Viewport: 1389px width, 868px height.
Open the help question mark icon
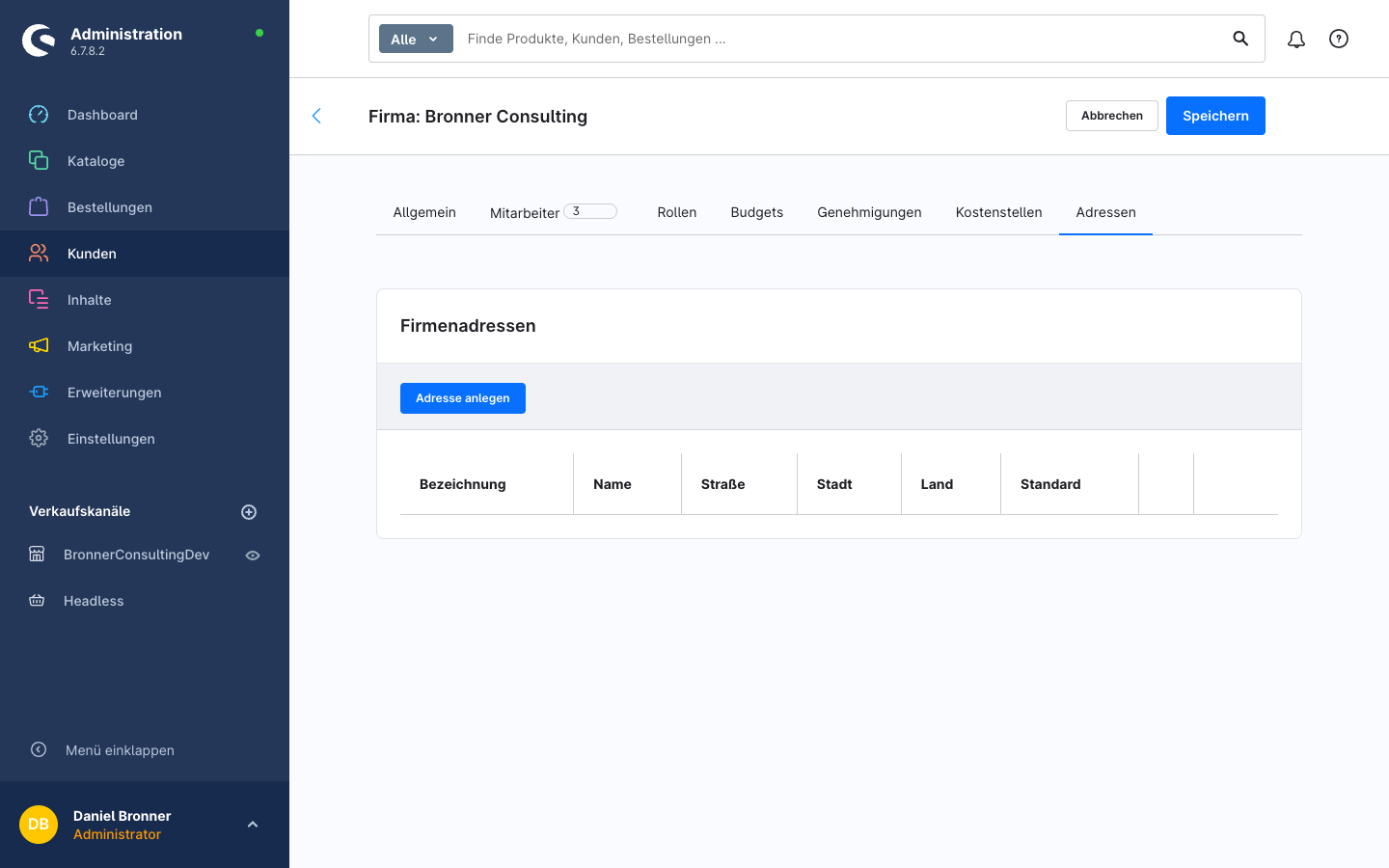[x=1339, y=39]
